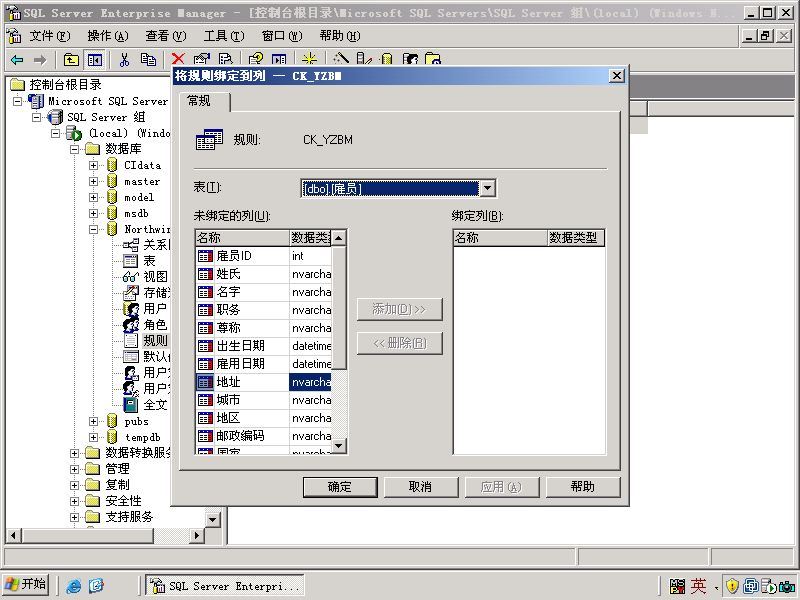Open the 窗口(W) menu

point(282,36)
